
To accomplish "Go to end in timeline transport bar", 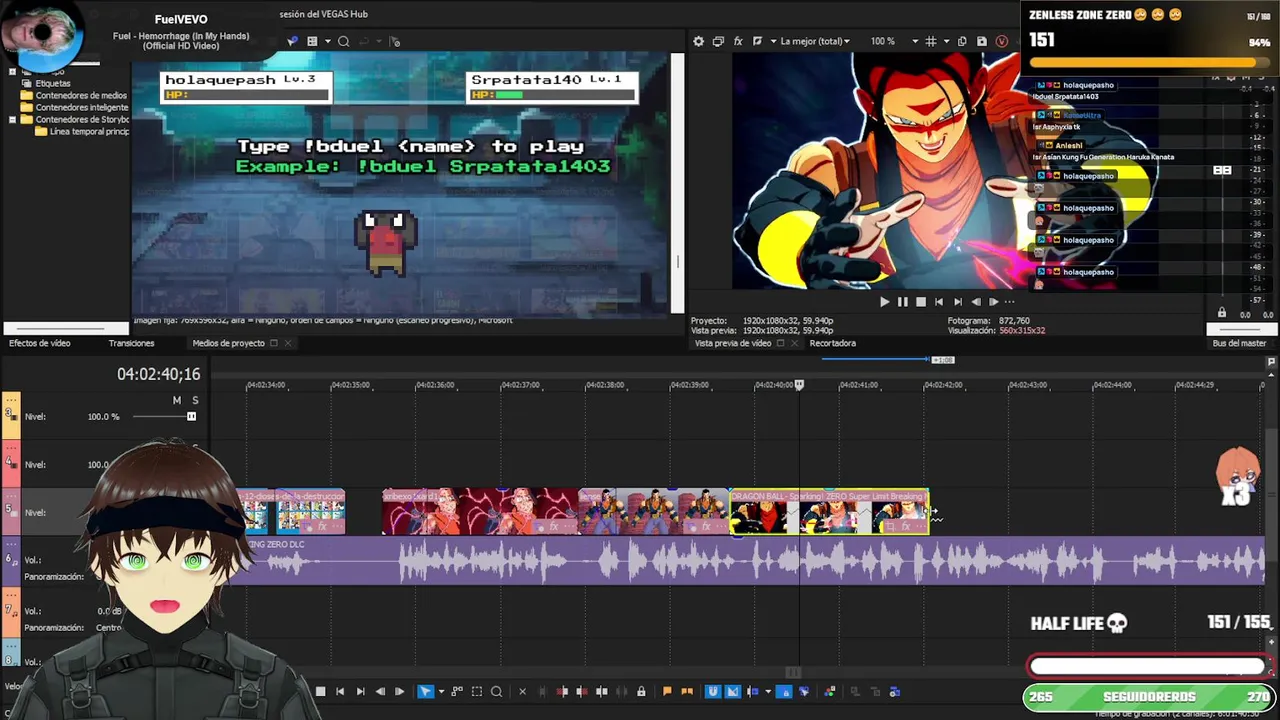I will tap(360, 691).
